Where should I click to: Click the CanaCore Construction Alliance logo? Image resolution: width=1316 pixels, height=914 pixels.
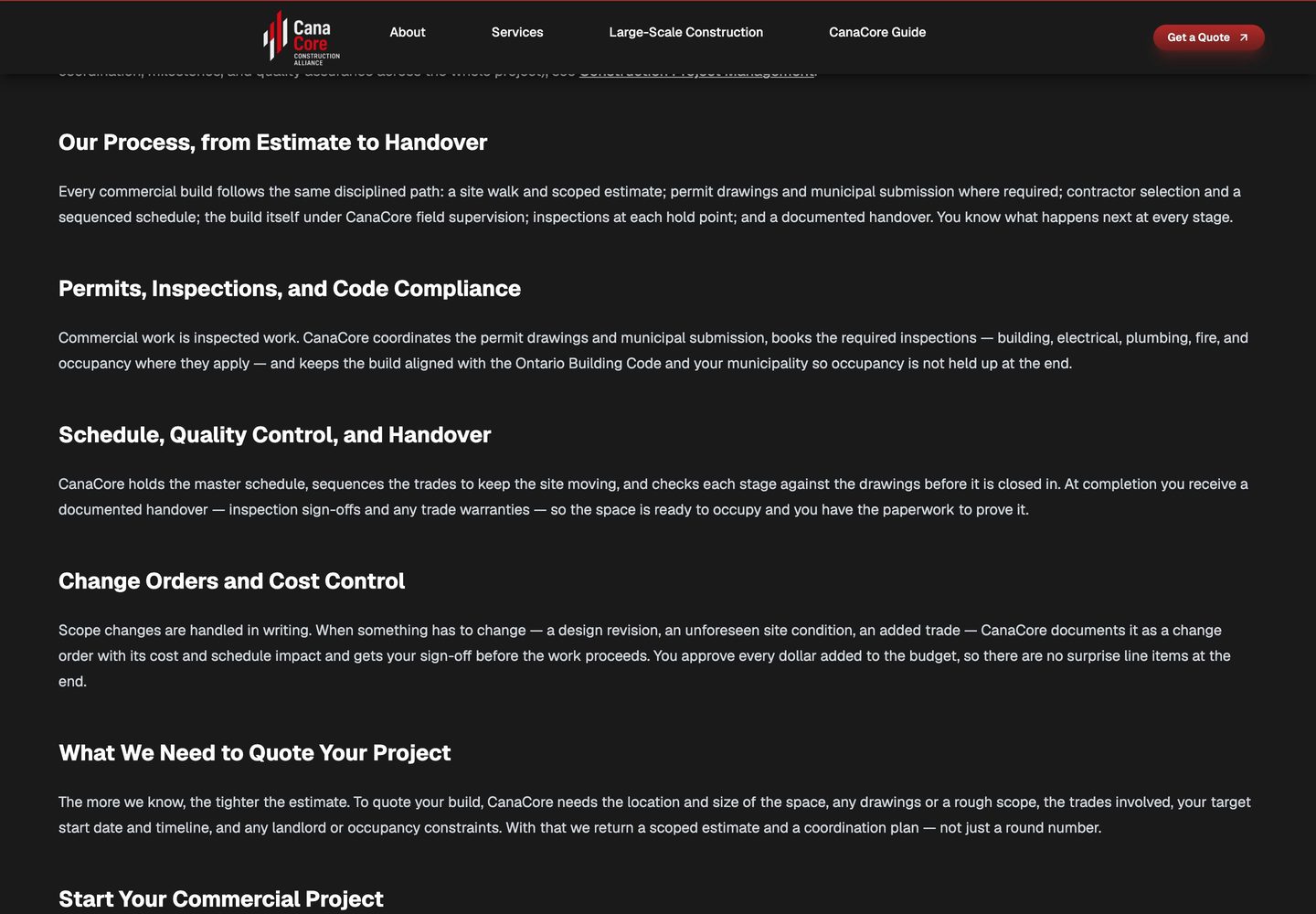pos(302,37)
